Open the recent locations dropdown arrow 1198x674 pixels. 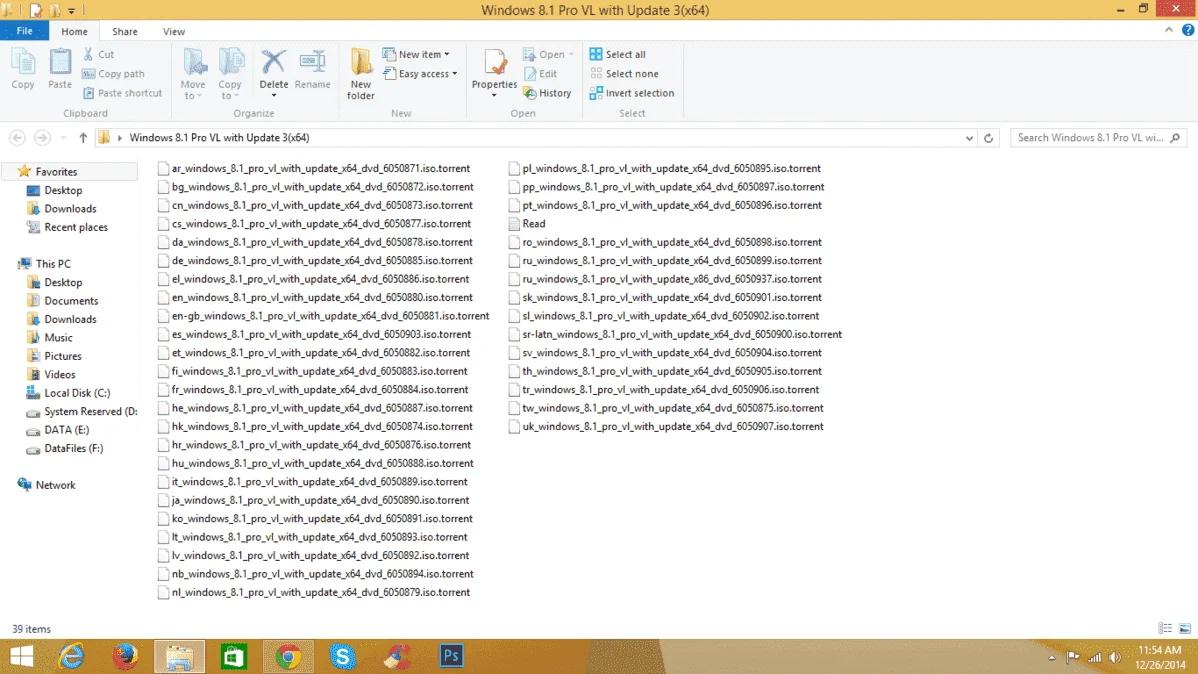[63, 138]
